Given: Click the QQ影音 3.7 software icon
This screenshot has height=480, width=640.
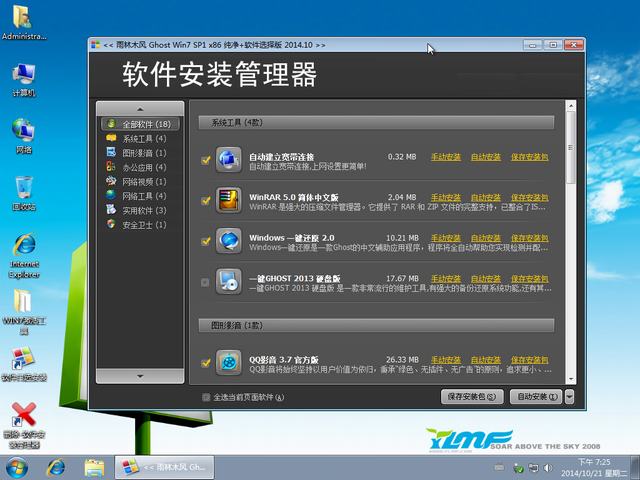Looking at the screenshot, I should pos(229,363).
